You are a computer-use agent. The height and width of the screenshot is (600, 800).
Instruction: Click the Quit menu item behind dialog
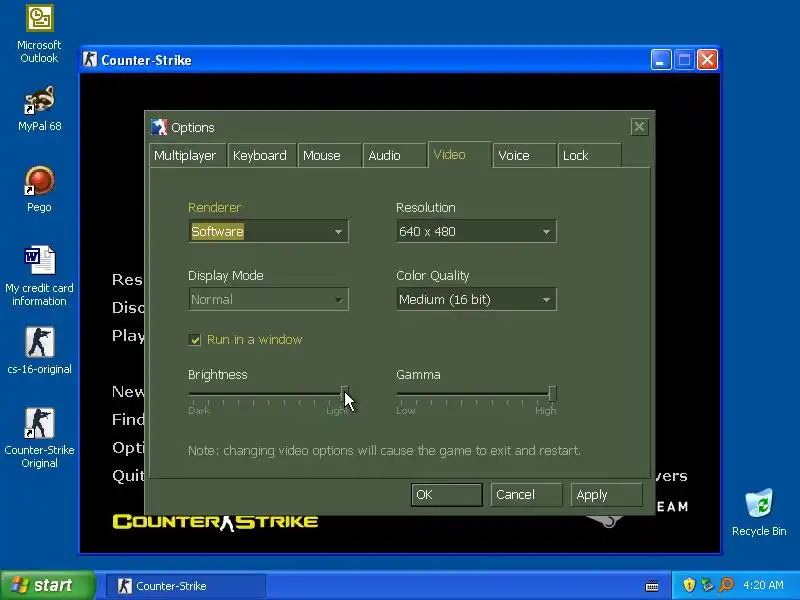coord(128,476)
